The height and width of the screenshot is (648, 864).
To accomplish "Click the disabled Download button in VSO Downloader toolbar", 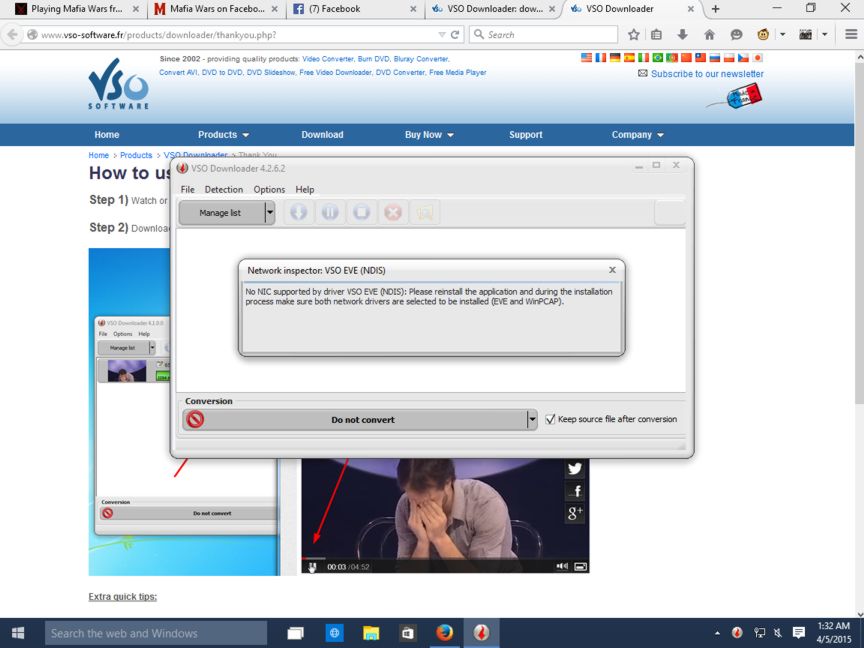I will [299, 212].
